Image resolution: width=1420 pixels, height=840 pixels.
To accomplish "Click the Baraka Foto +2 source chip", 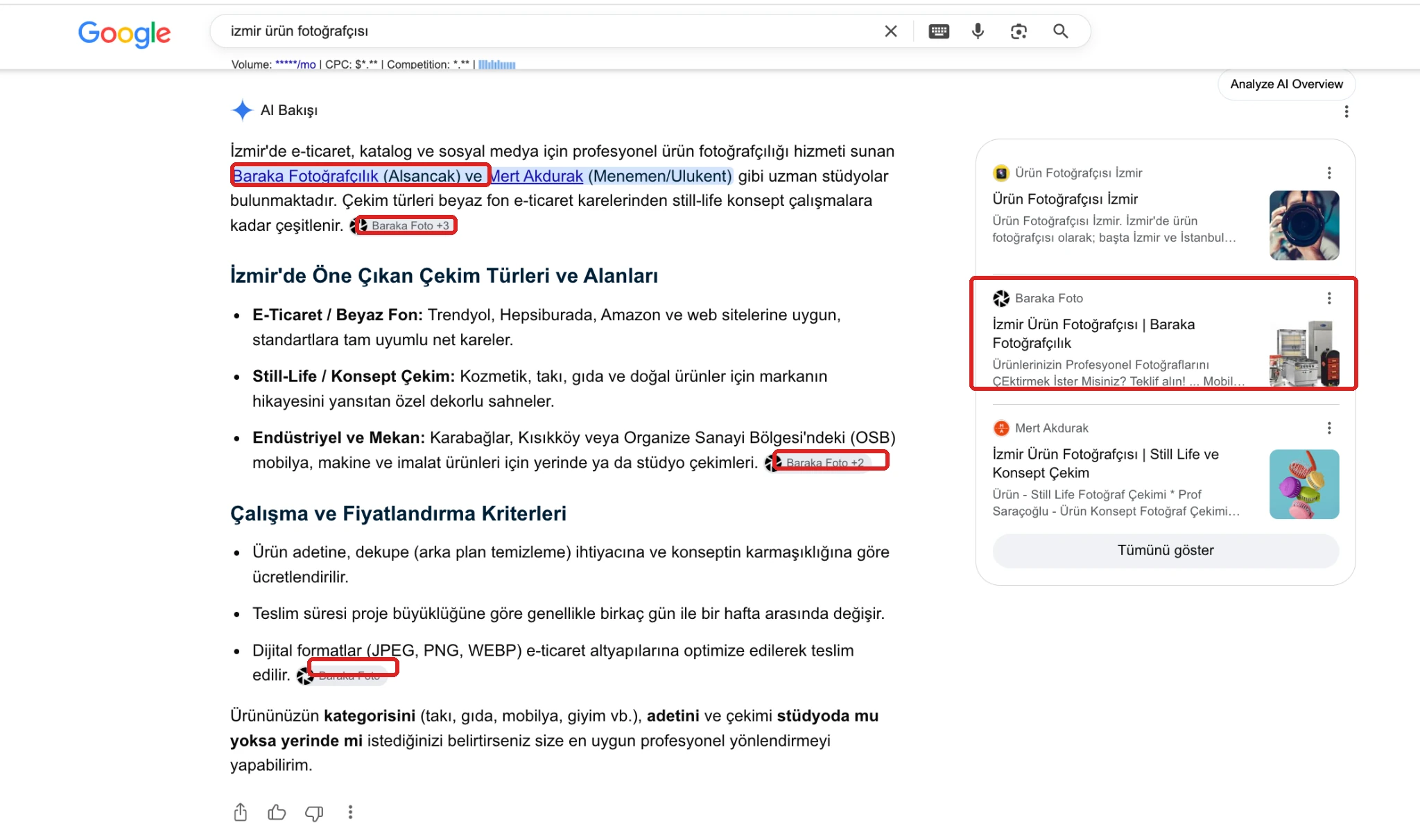I will (x=818, y=462).
